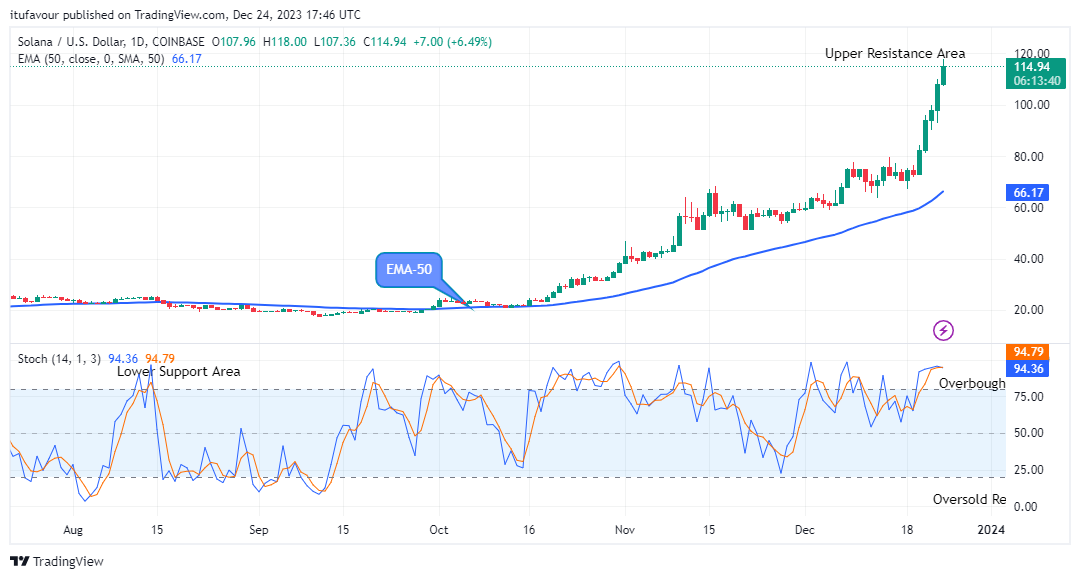Click the 18 December date on time axis

point(907,529)
